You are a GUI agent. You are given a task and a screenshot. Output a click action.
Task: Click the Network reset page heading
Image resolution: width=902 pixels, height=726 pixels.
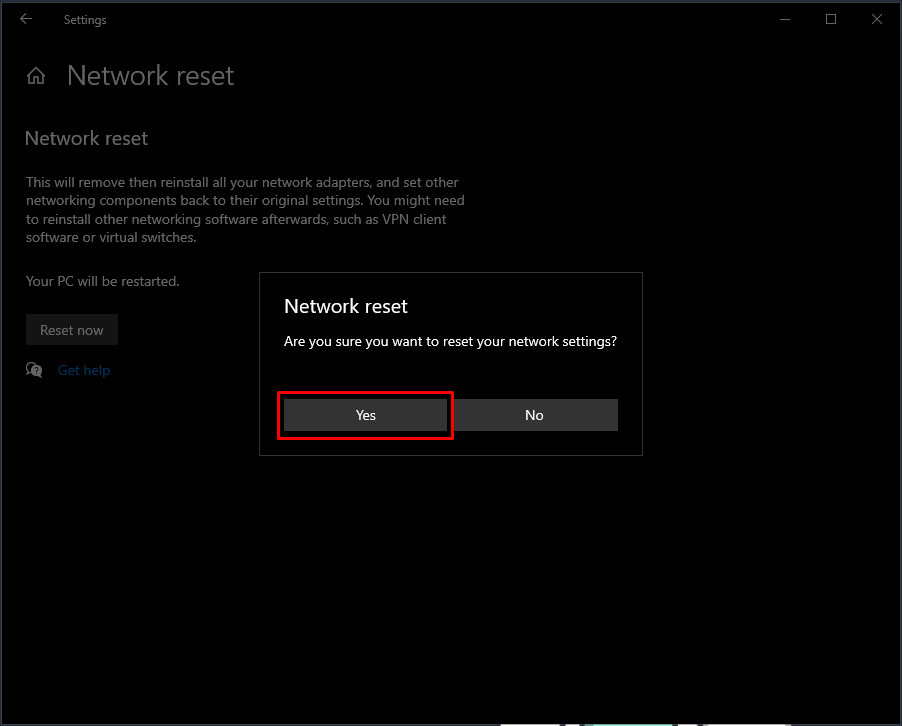tap(150, 75)
